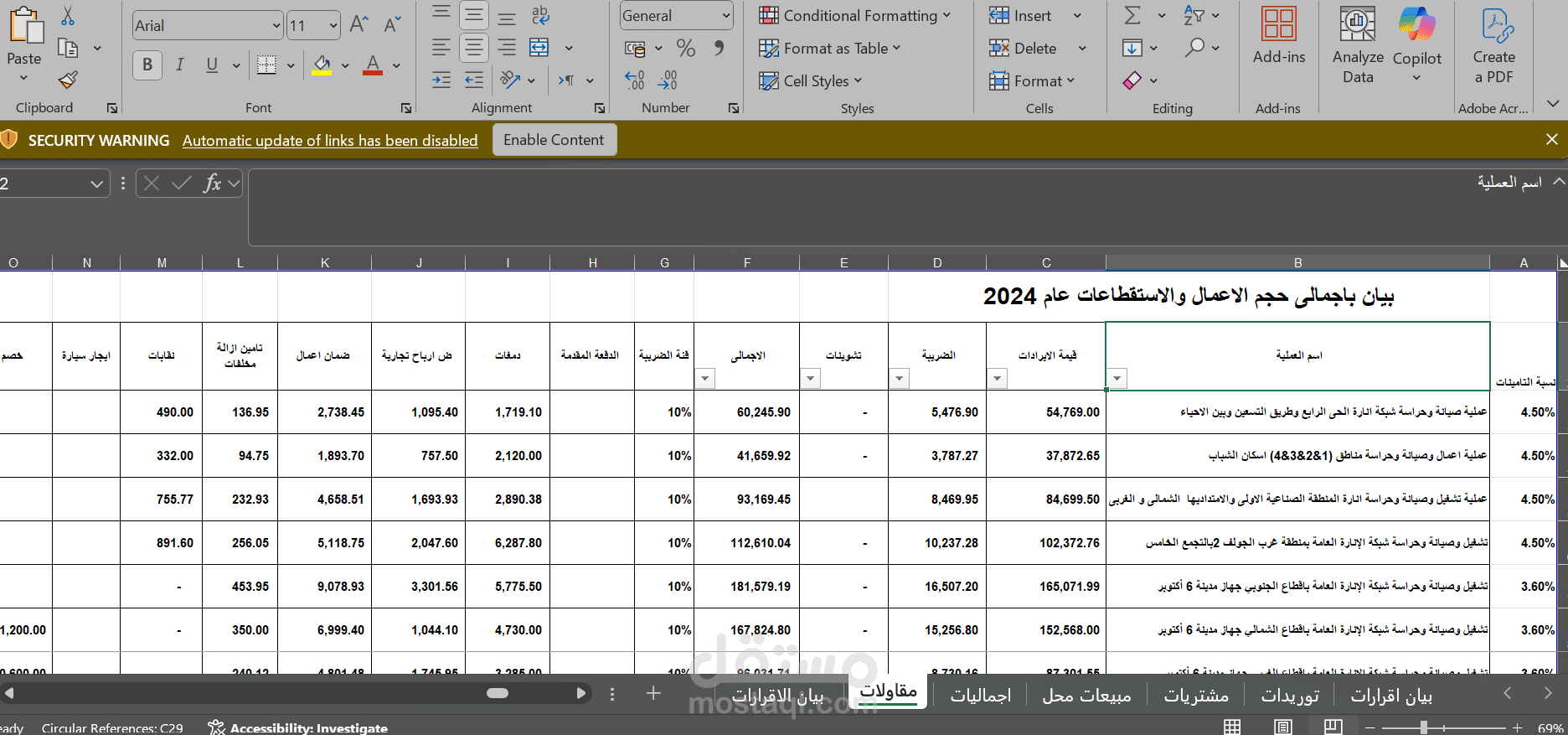
Task: Click the zoom slider handle
Action: tap(1423, 727)
